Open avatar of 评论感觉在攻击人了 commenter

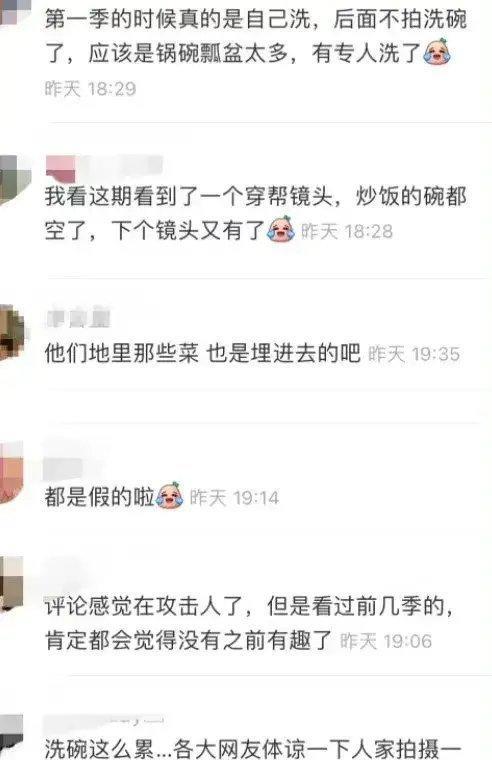[12, 583]
